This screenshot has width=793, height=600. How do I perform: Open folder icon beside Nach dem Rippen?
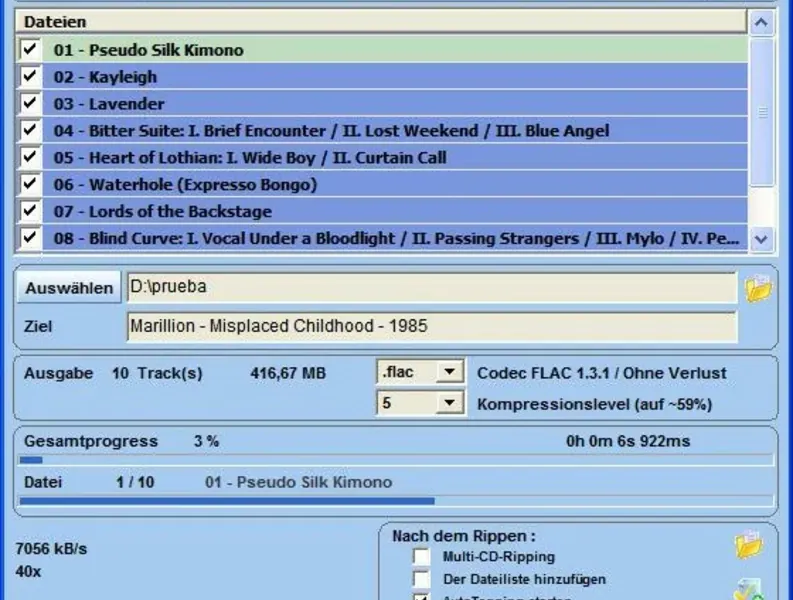click(x=748, y=544)
